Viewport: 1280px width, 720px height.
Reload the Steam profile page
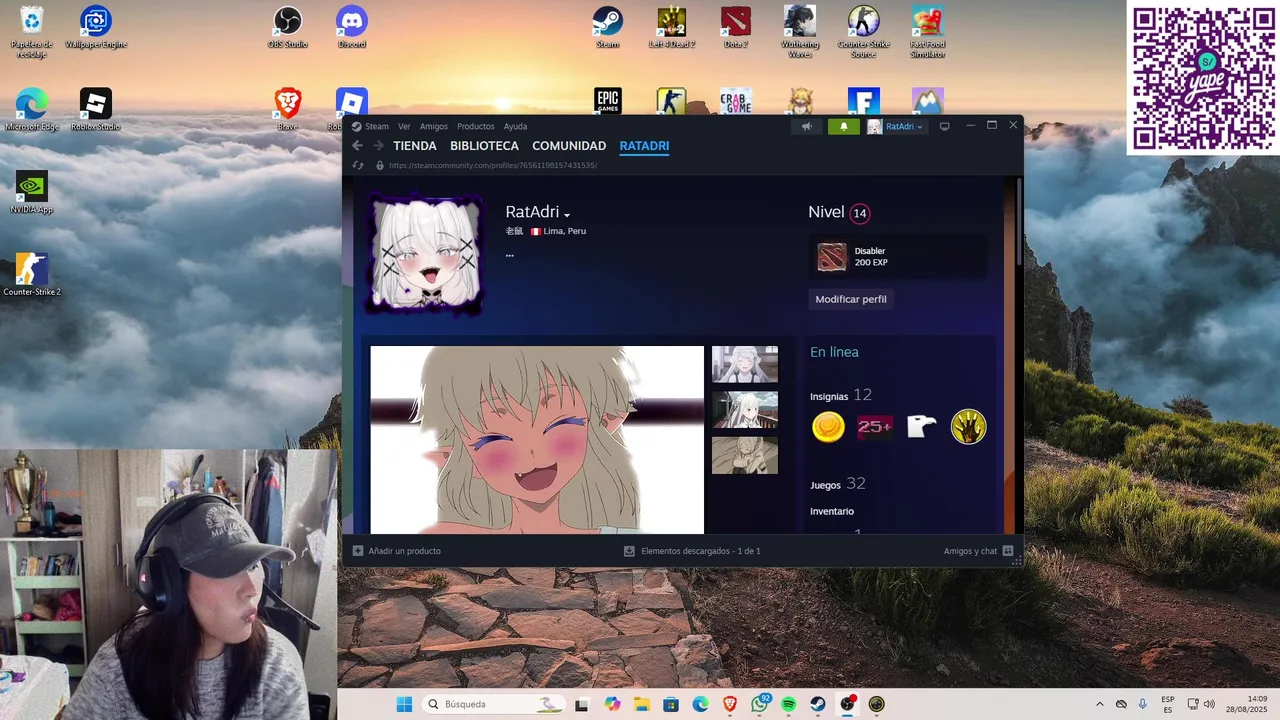click(358, 165)
